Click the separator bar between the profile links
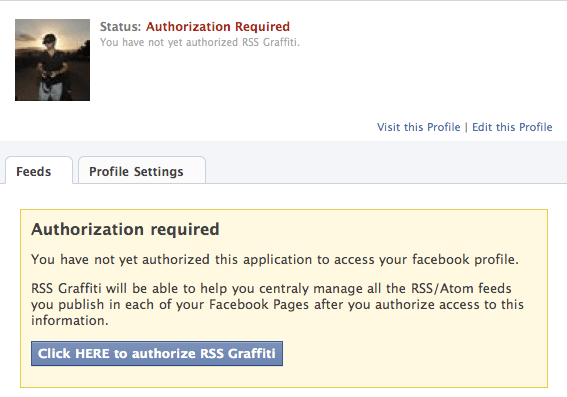This screenshot has width=567, height=397. click(x=466, y=127)
